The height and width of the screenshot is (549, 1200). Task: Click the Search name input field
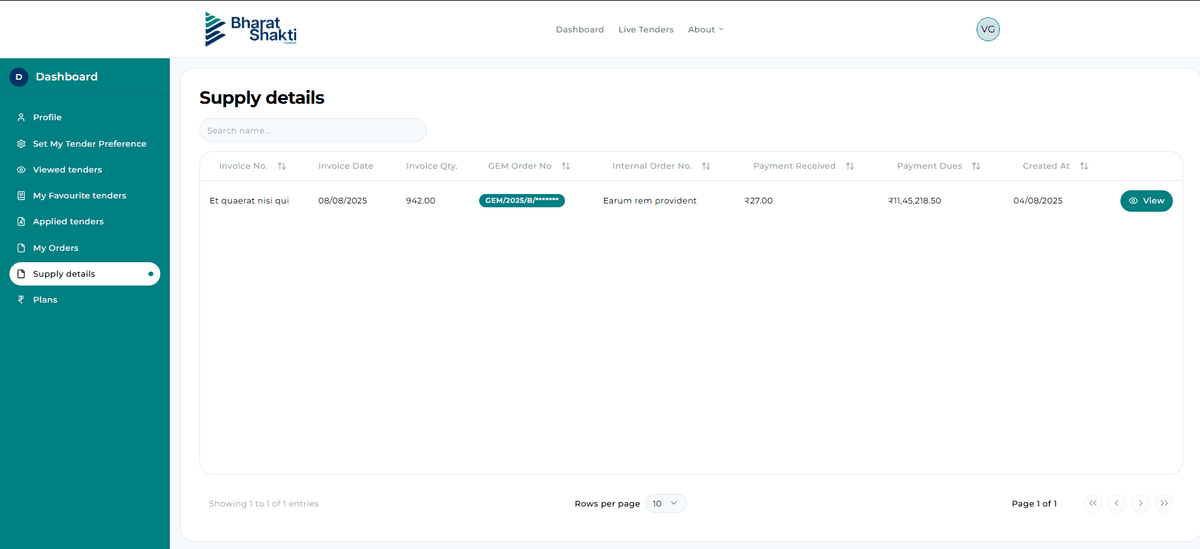click(313, 130)
